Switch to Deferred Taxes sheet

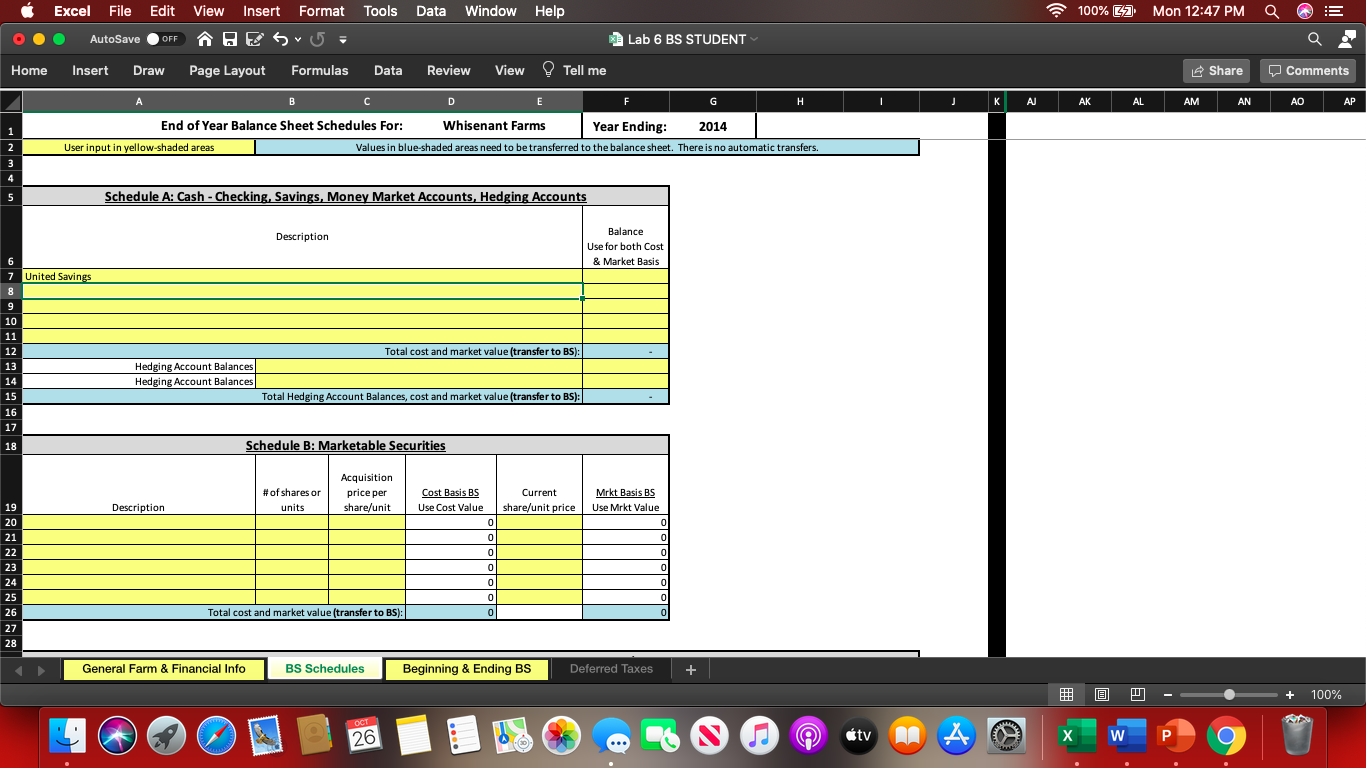(611, 669)
